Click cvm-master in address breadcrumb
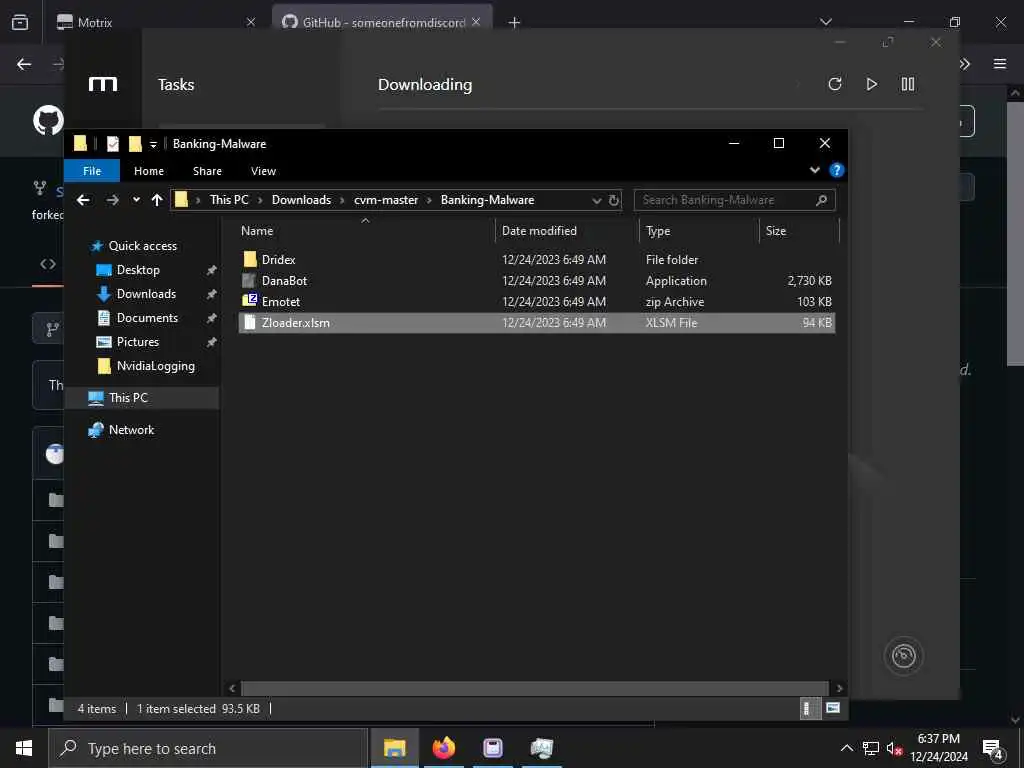1024x768 pixels. [x=386, y=200]
